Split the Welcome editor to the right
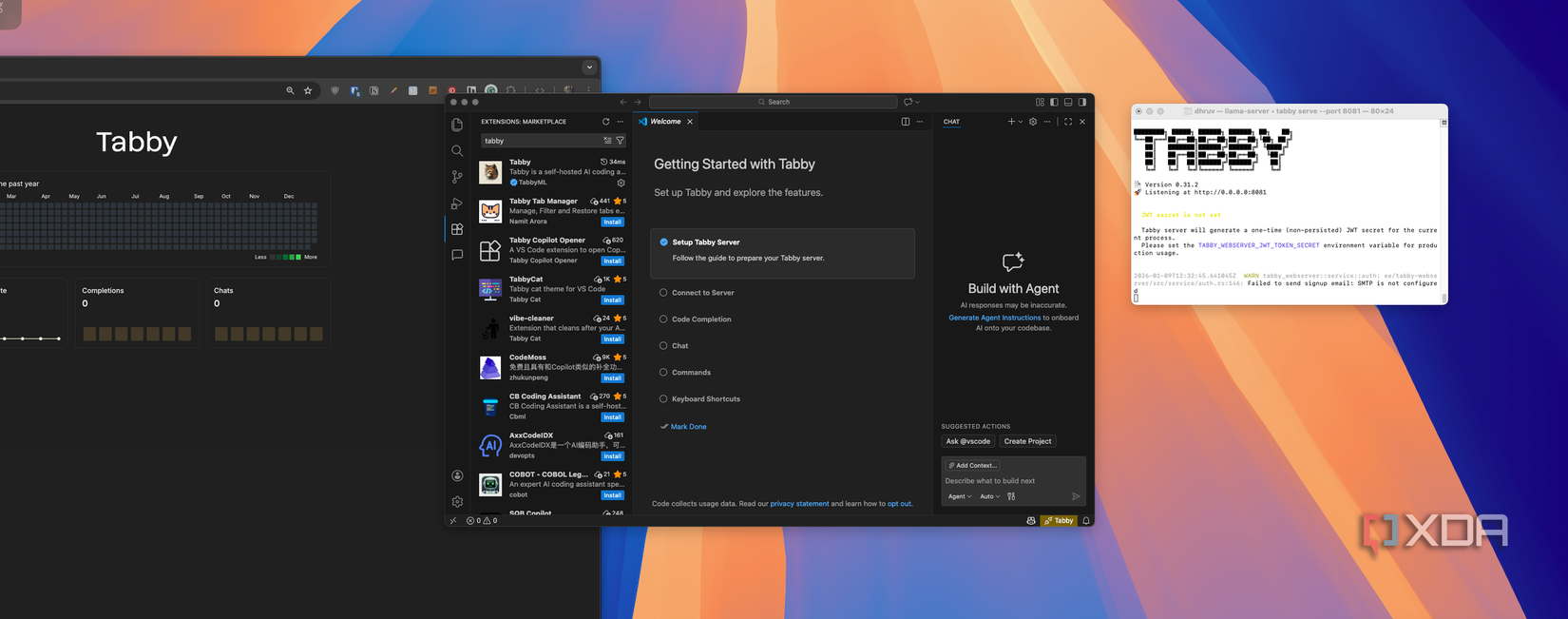The height and width of the screenshot is (619, 1568). [x=905, y=122]
